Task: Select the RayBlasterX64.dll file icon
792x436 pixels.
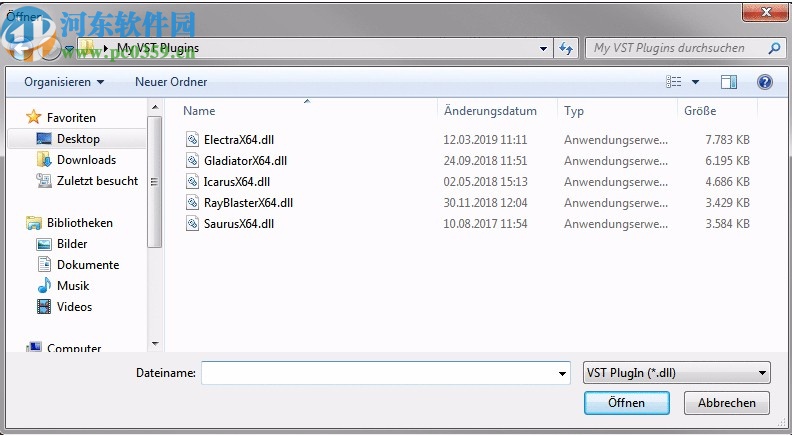Action: pos(192,203)
